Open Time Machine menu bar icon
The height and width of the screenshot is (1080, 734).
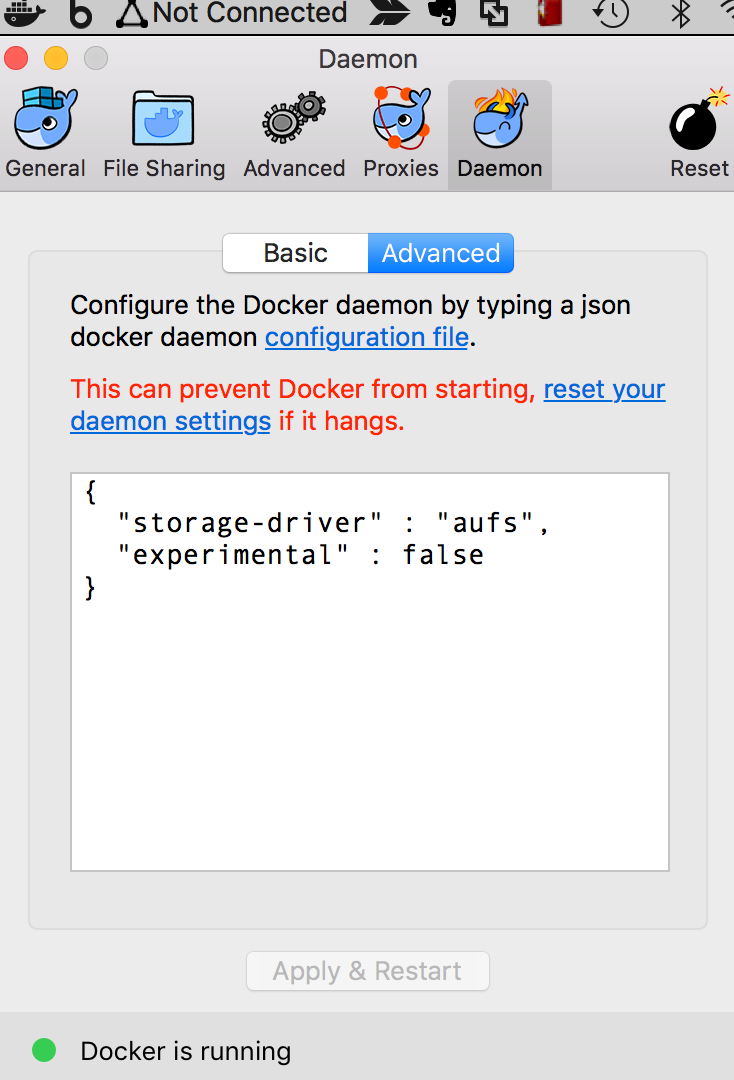[611, 12]
